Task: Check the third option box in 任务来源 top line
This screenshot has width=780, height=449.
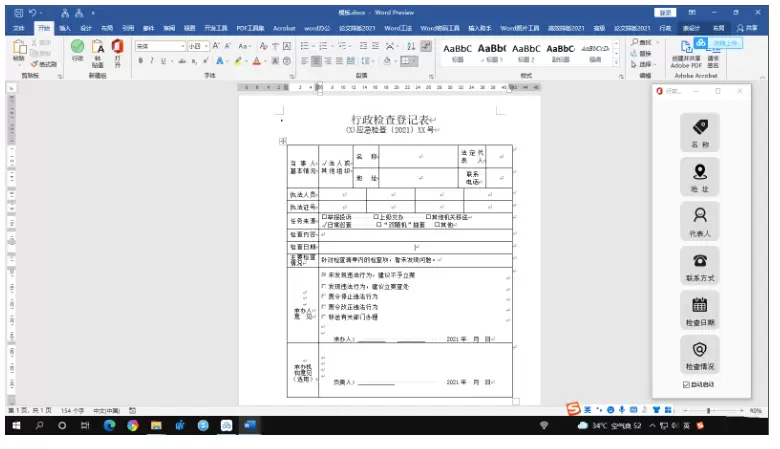Action: tap(428, 217)
